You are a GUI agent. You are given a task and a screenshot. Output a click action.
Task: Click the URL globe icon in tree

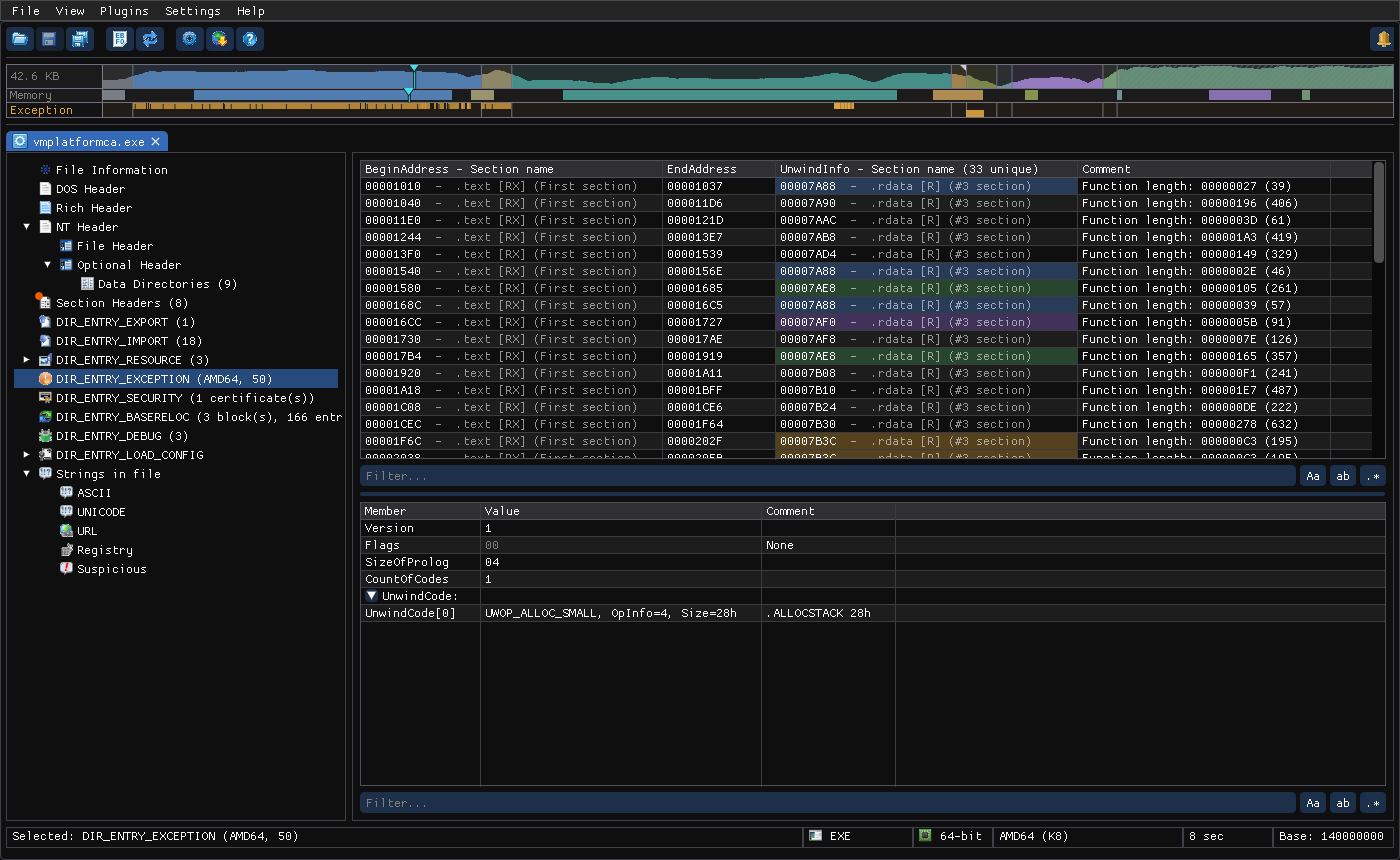tap(66, 531)
